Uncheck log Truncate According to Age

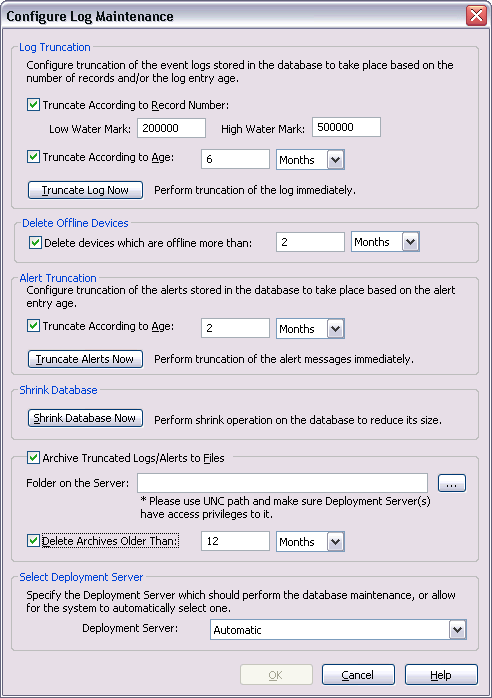pos(33,157)
